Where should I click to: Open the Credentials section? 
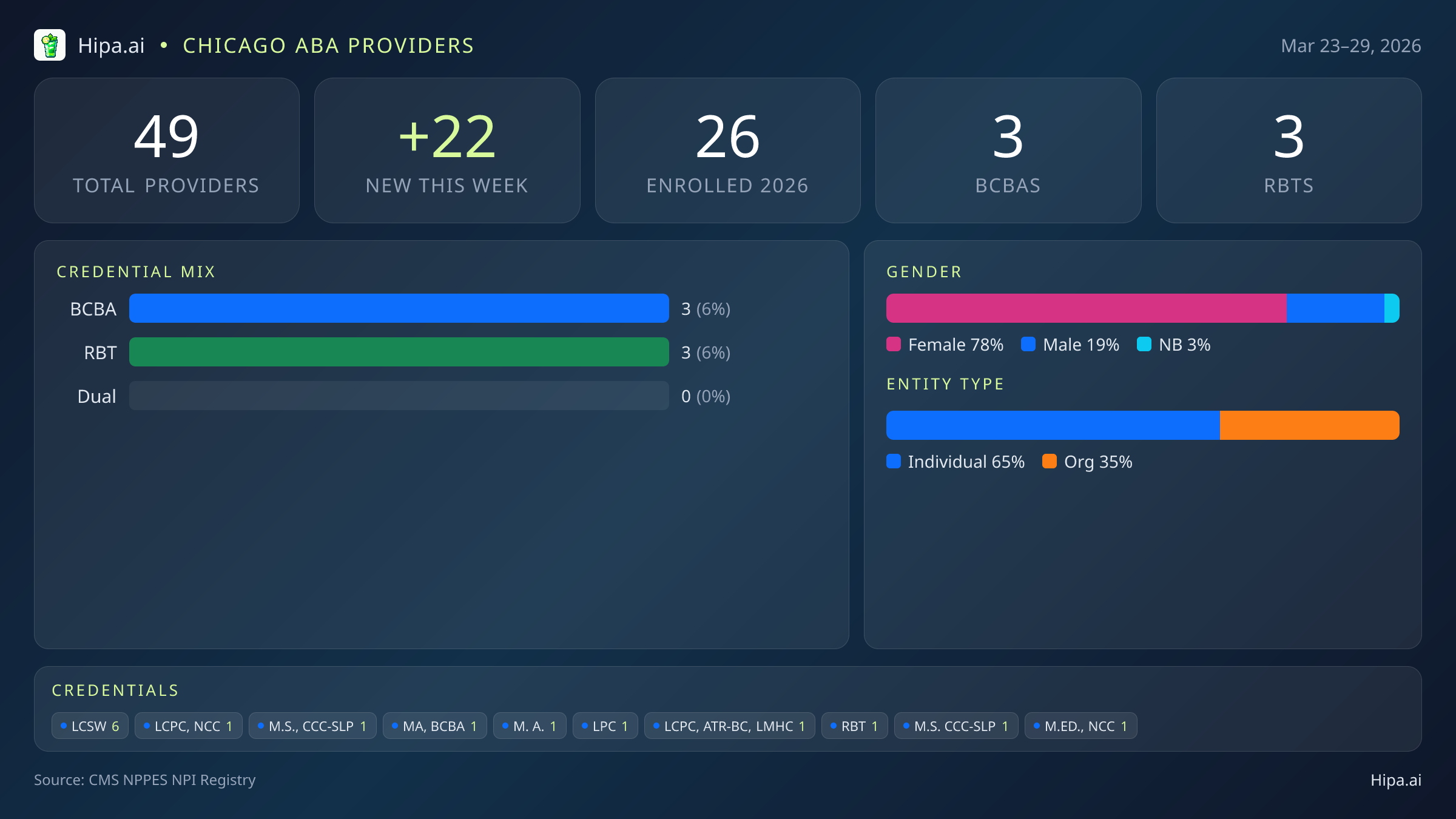pyautogui.click(x=115, y=690)
